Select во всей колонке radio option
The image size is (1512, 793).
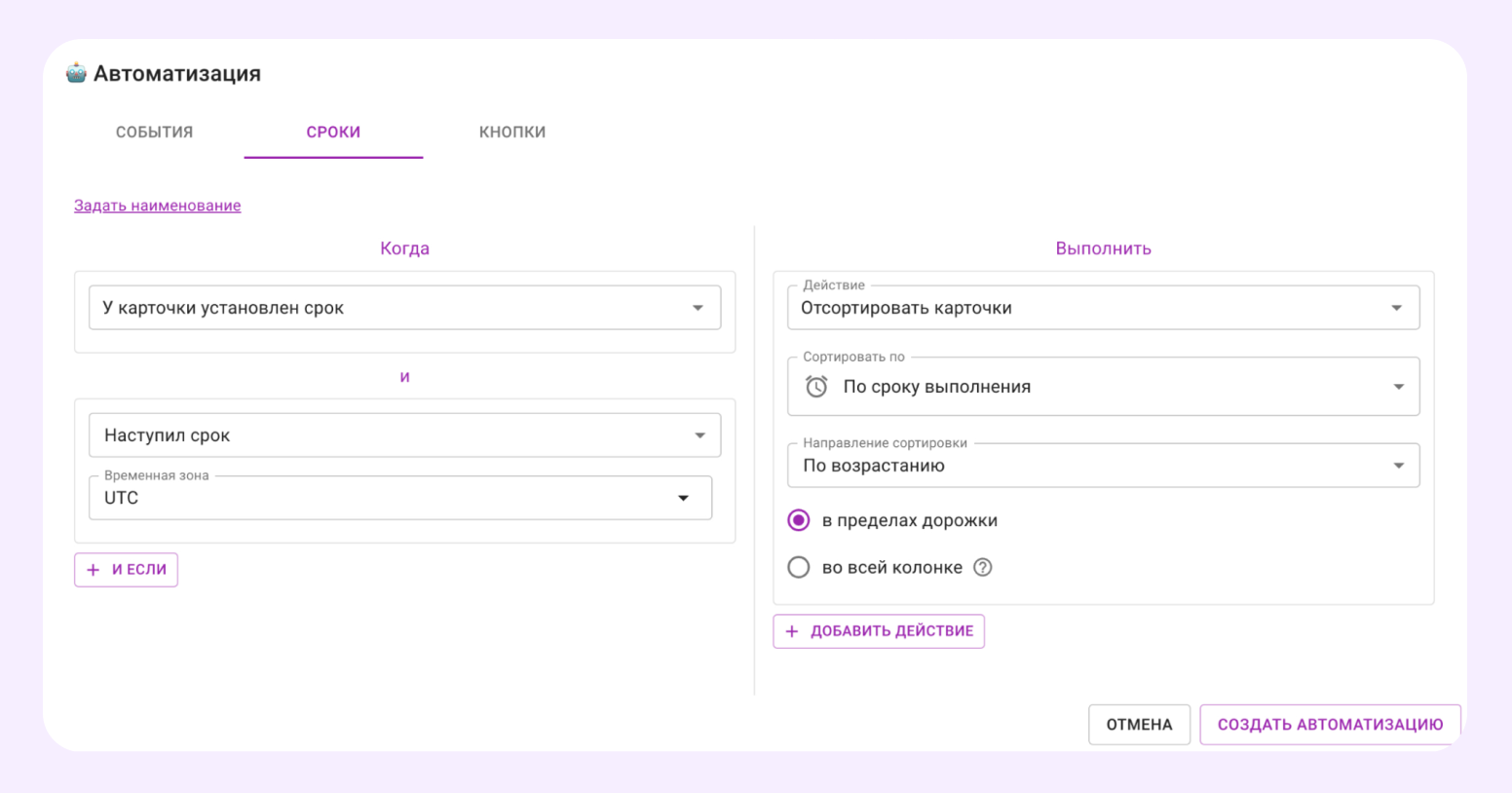click(x=799, y=567)
